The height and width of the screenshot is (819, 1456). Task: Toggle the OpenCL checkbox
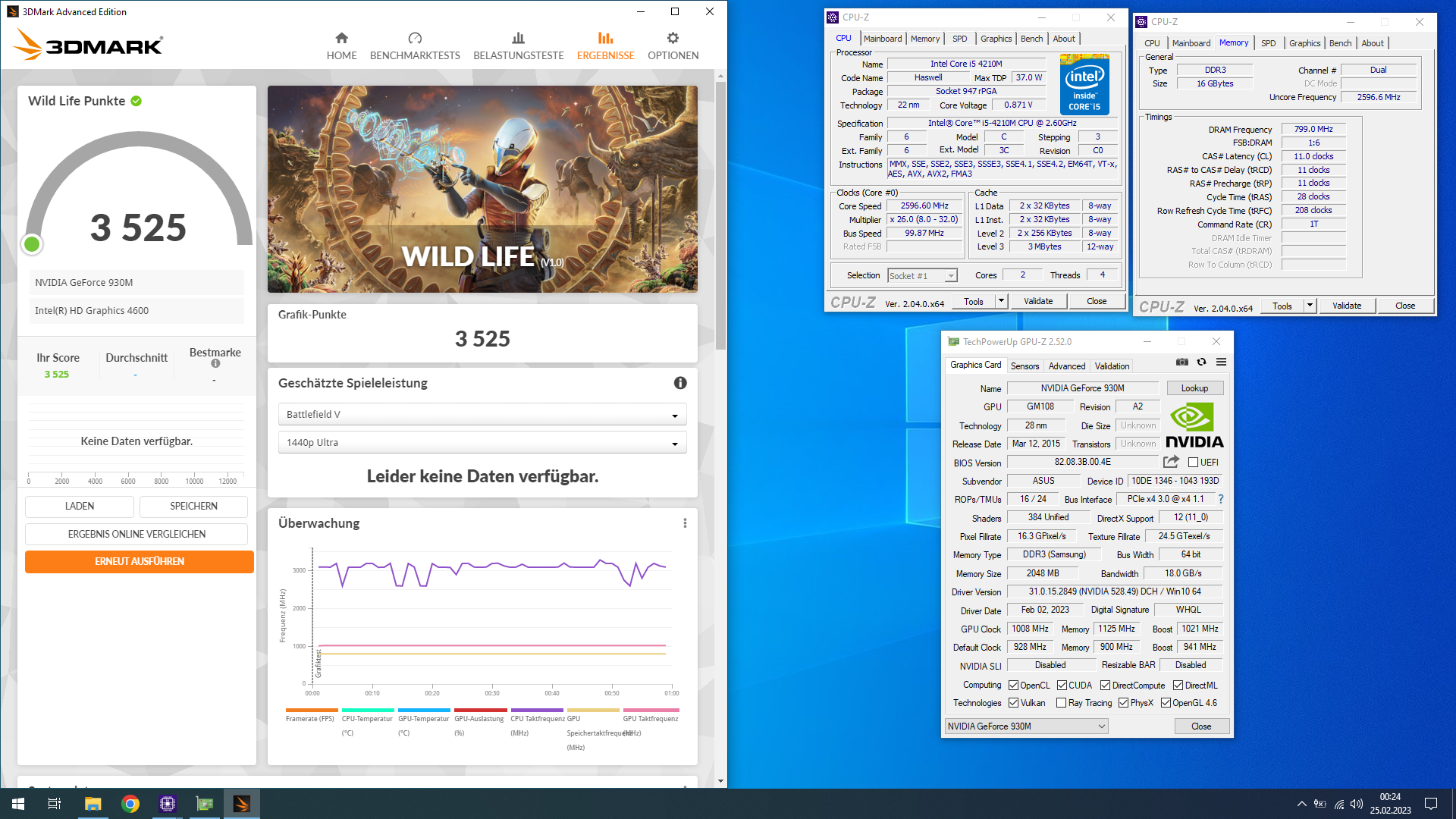[x=1013, y=685]
